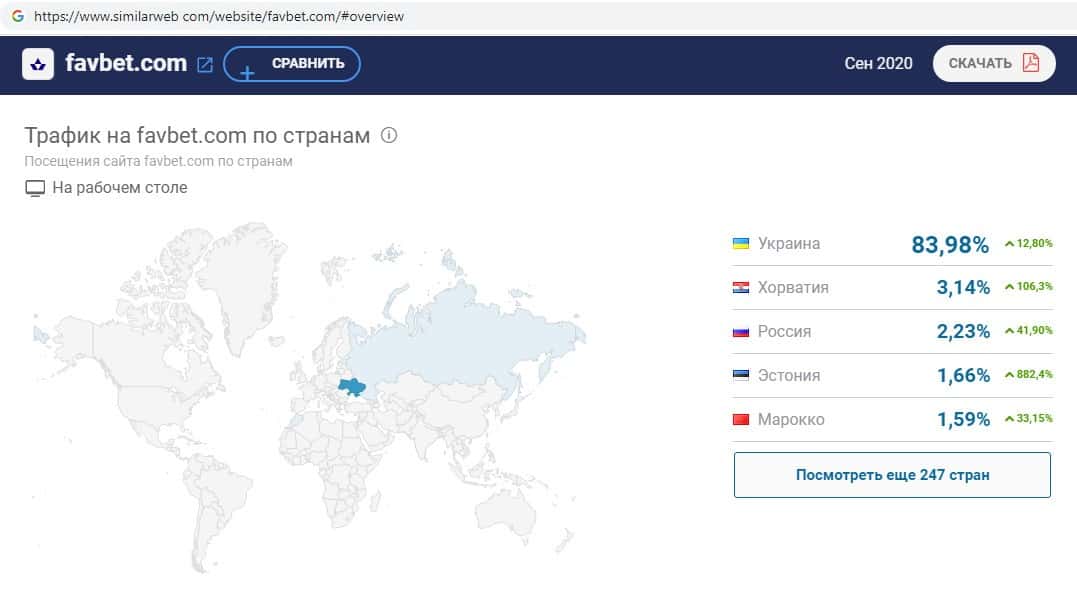Screen dimensions: 1077x591
Task: Click the favbet site logo icon
Action: click(x=38, y=64)
